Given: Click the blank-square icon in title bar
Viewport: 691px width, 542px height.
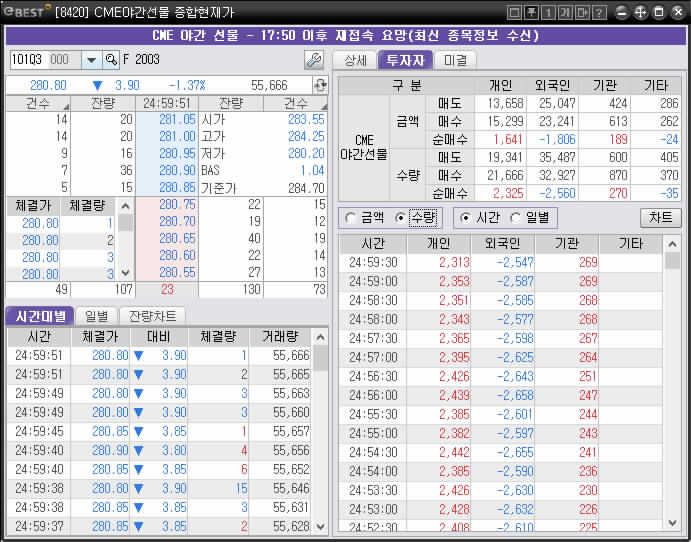Looking at the screenshot, I should 514,12.
